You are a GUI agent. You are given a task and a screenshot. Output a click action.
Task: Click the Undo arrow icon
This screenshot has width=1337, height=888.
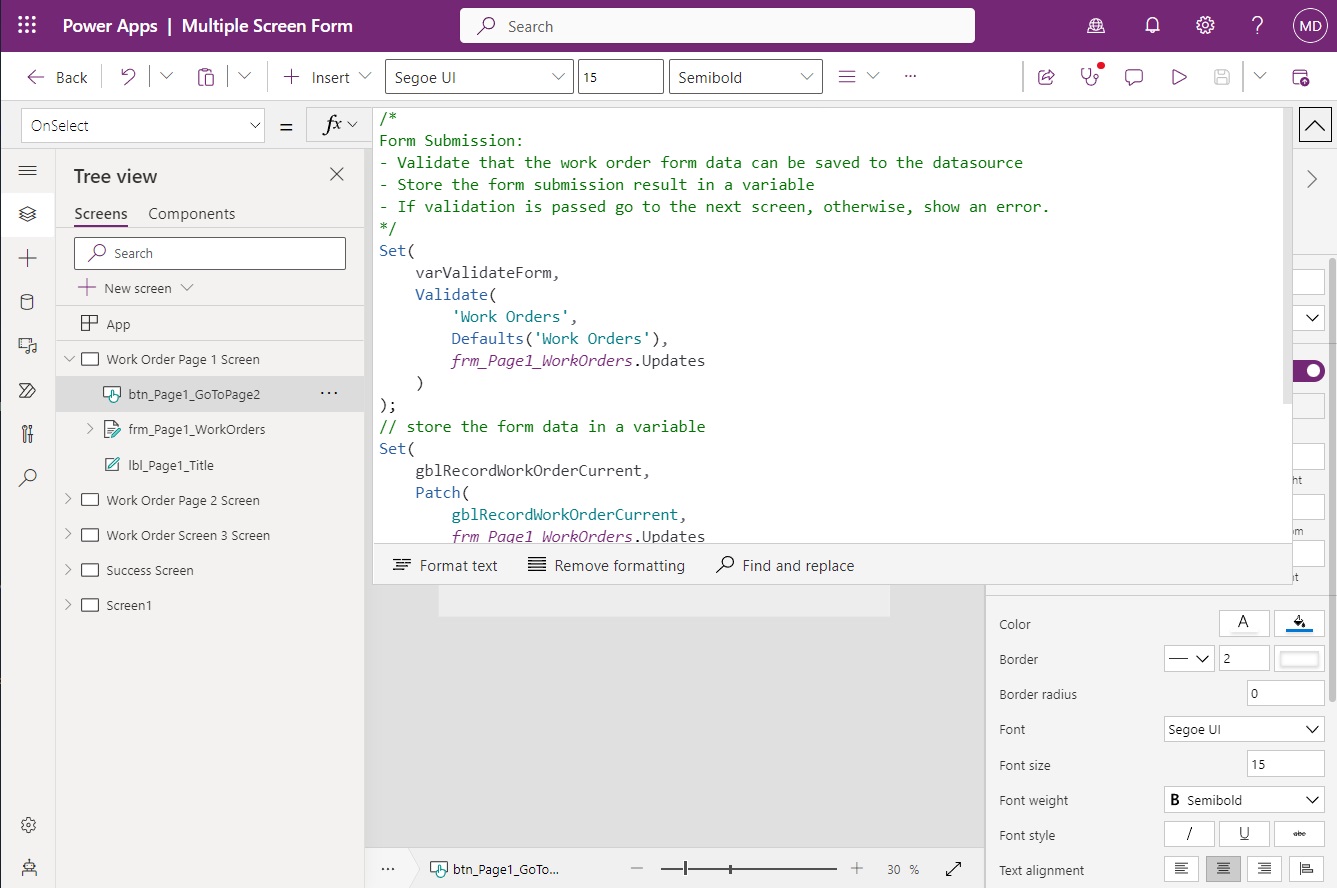click(x=128, y=77)
